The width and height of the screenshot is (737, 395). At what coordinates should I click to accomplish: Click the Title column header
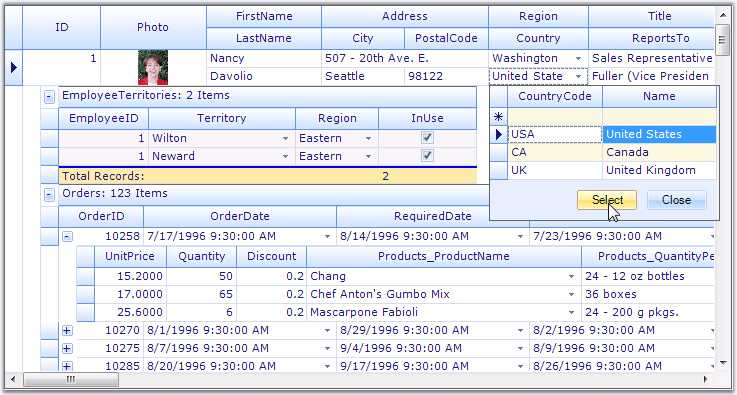pos(651,16)
